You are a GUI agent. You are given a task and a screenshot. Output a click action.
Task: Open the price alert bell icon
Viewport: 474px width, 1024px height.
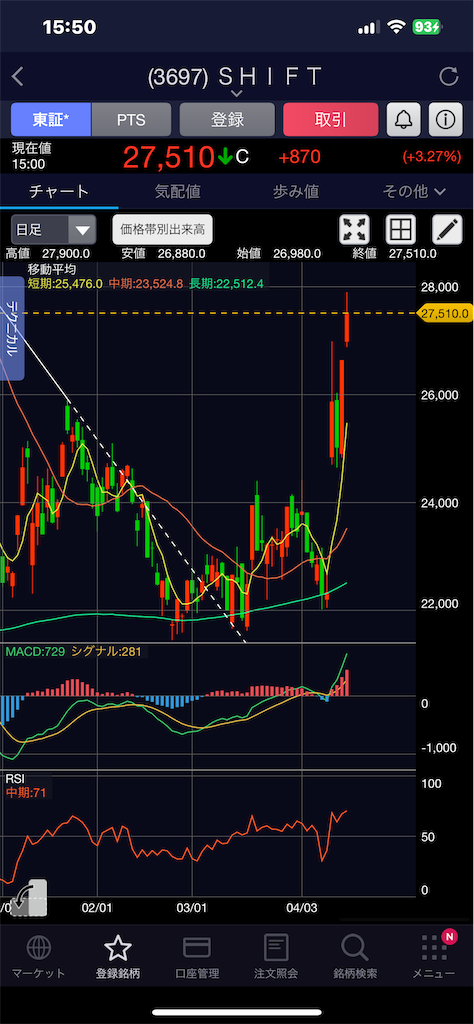[403, 120]
